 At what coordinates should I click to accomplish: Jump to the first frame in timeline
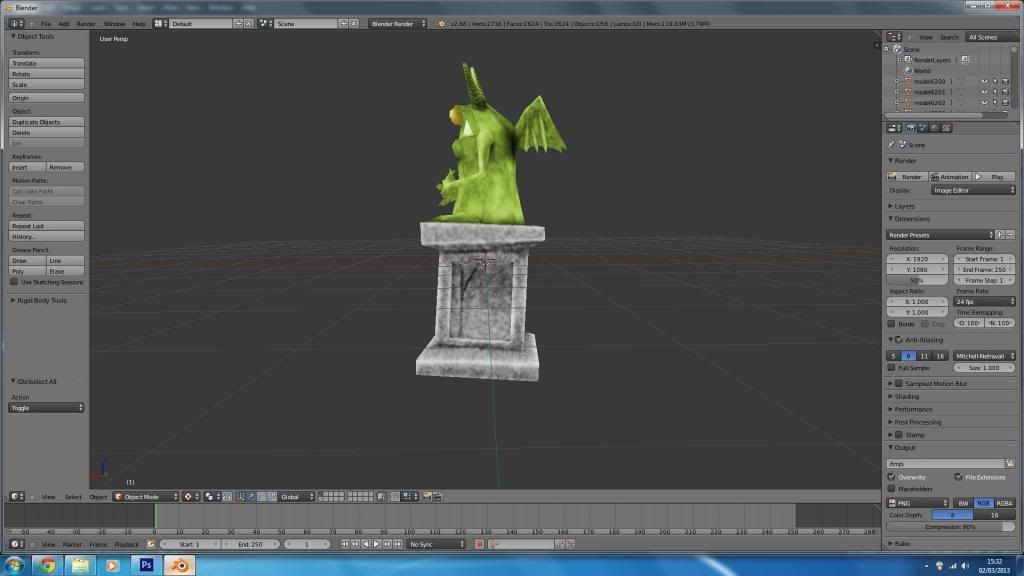344,544
